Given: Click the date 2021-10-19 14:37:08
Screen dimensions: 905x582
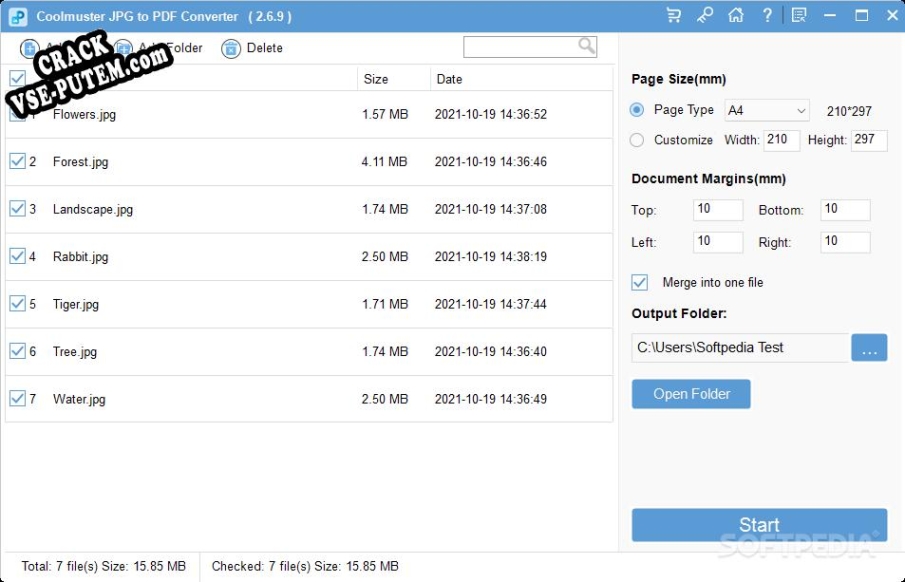Looking at the screenshot, I should pyautogui.click(x=491, y=209).
